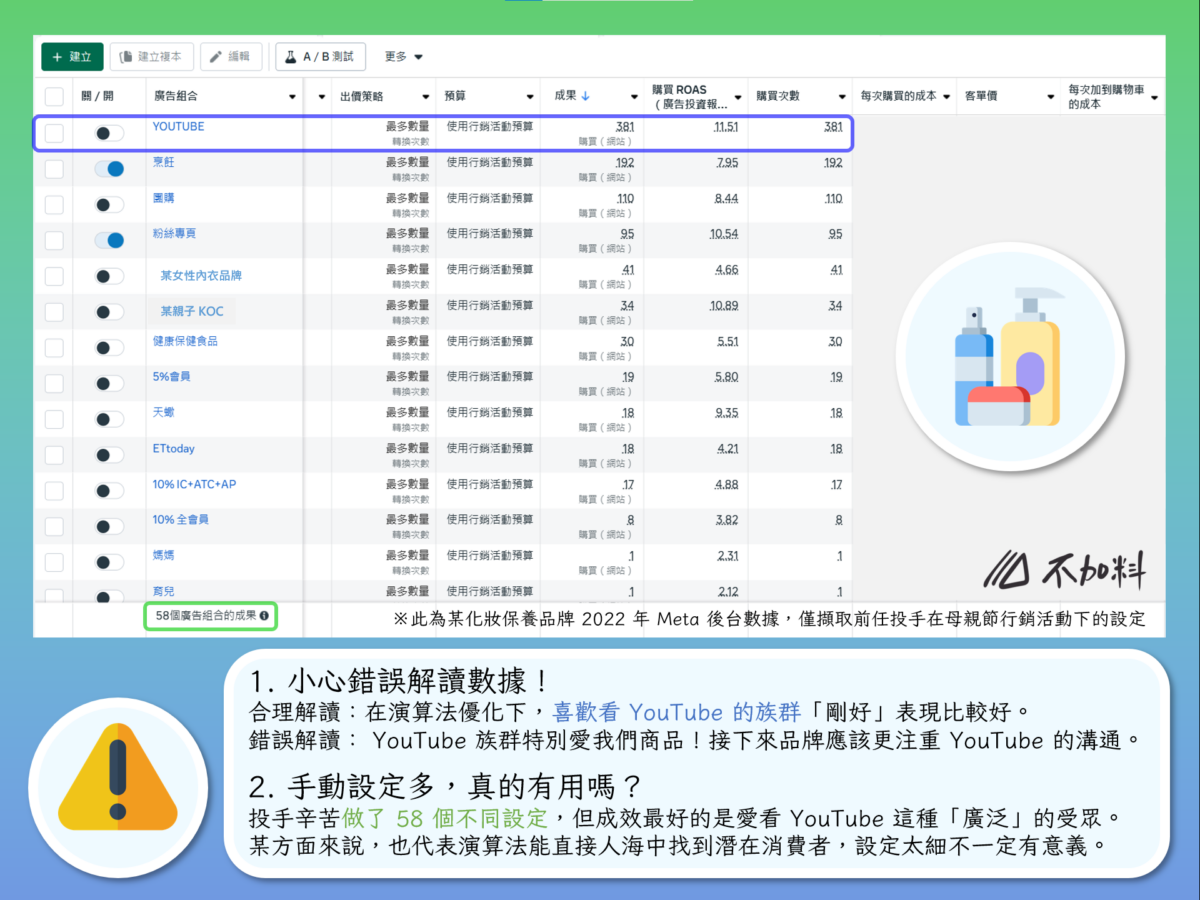Click the ETtoday ad set name
This screenshot has width=1200, height=900.
173,449
